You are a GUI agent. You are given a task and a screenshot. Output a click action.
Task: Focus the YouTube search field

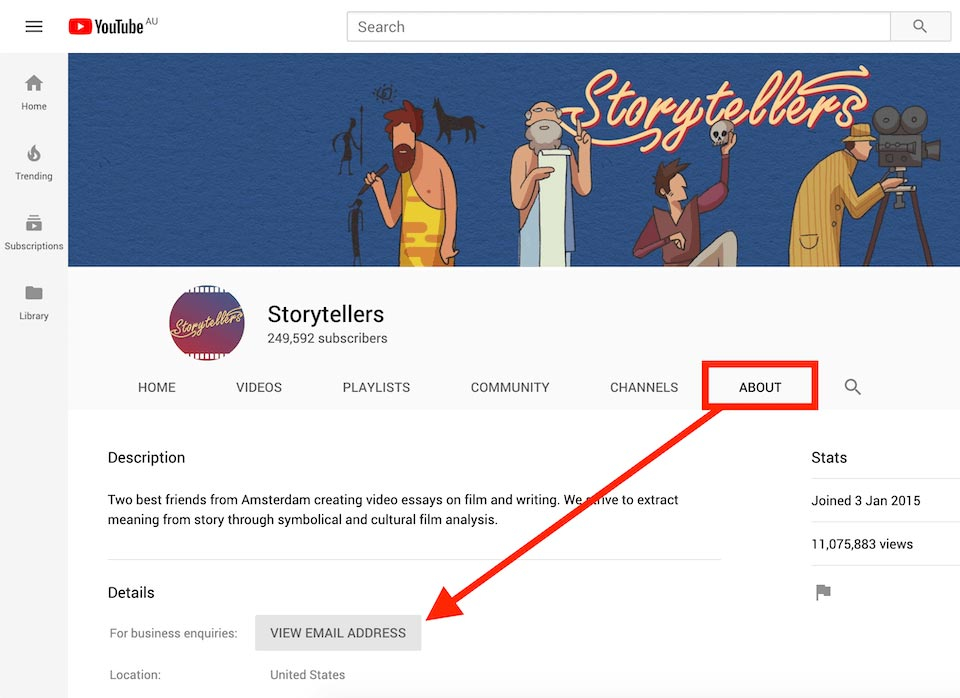coord(618,27)
